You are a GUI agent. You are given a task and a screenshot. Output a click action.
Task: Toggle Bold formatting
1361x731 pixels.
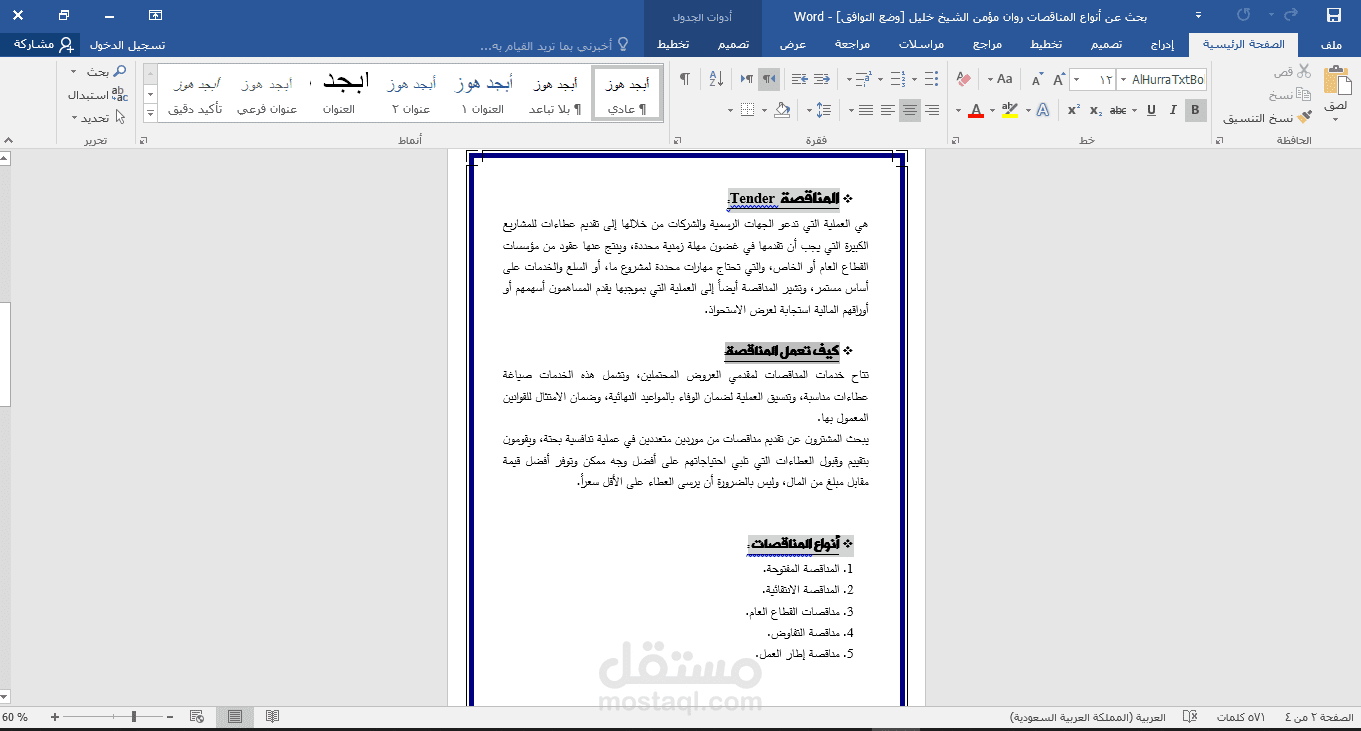click(1194, 110)
